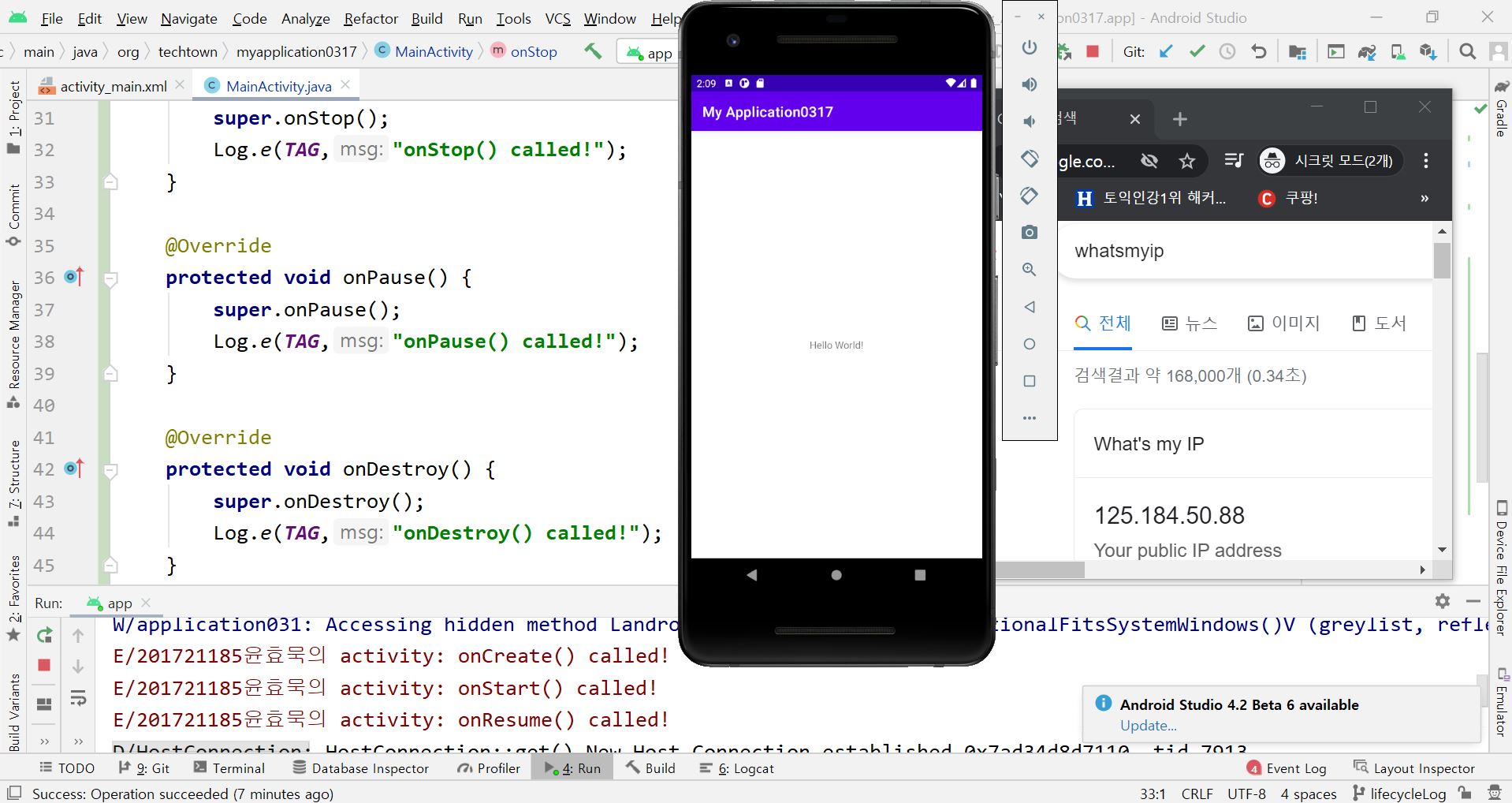Viewport: 1512px width, 803px height.
Task: Open the Logcat tool window button
Action: pyautogui.click(x=736, y=768)
